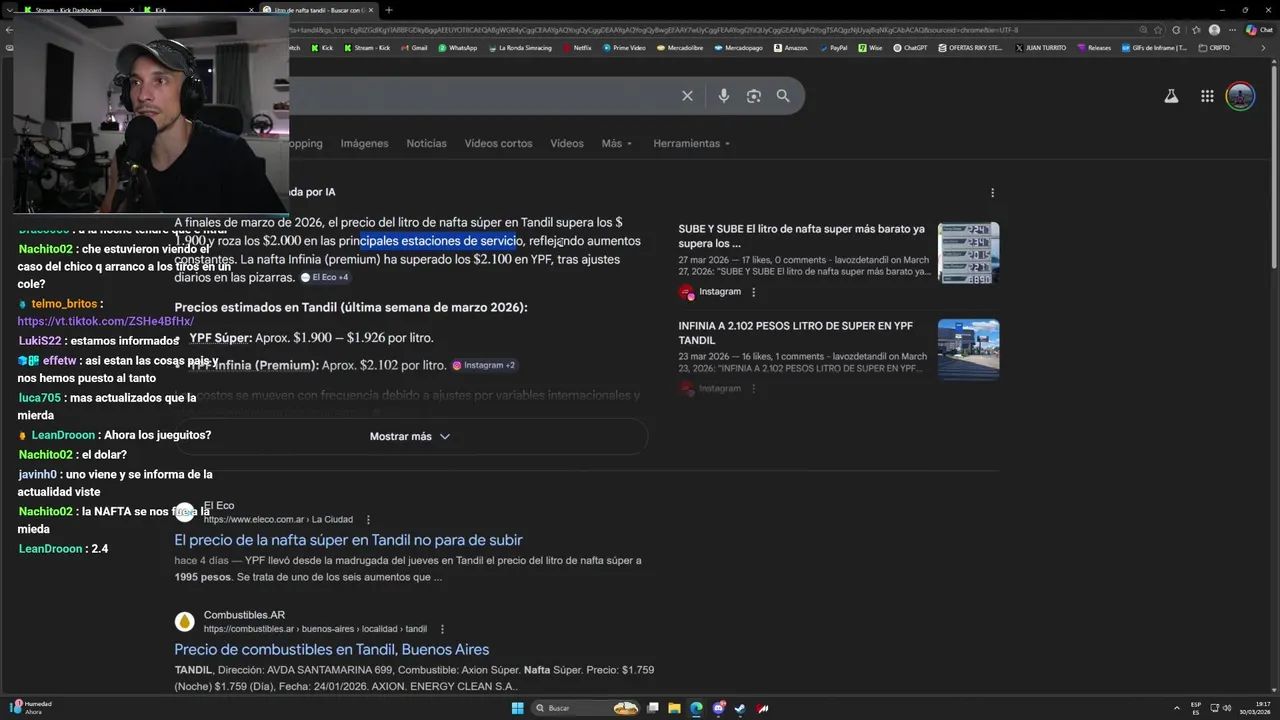Click the taskbar Buscar search box
1280x720 pixels.
(x=585, y=708)
